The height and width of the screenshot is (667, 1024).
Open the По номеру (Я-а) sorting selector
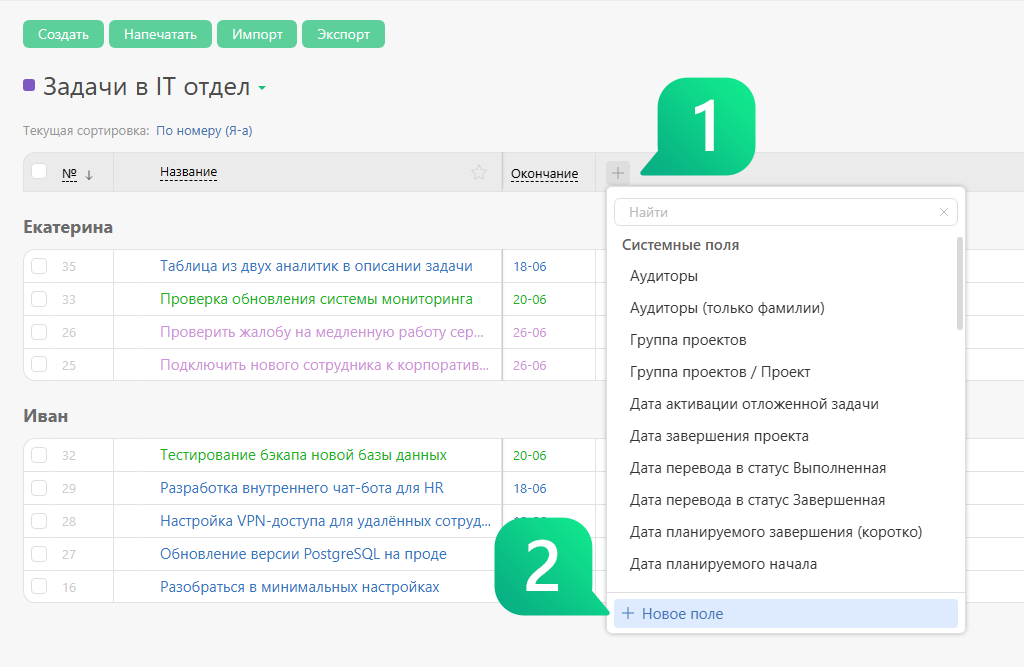click(204, 131)
